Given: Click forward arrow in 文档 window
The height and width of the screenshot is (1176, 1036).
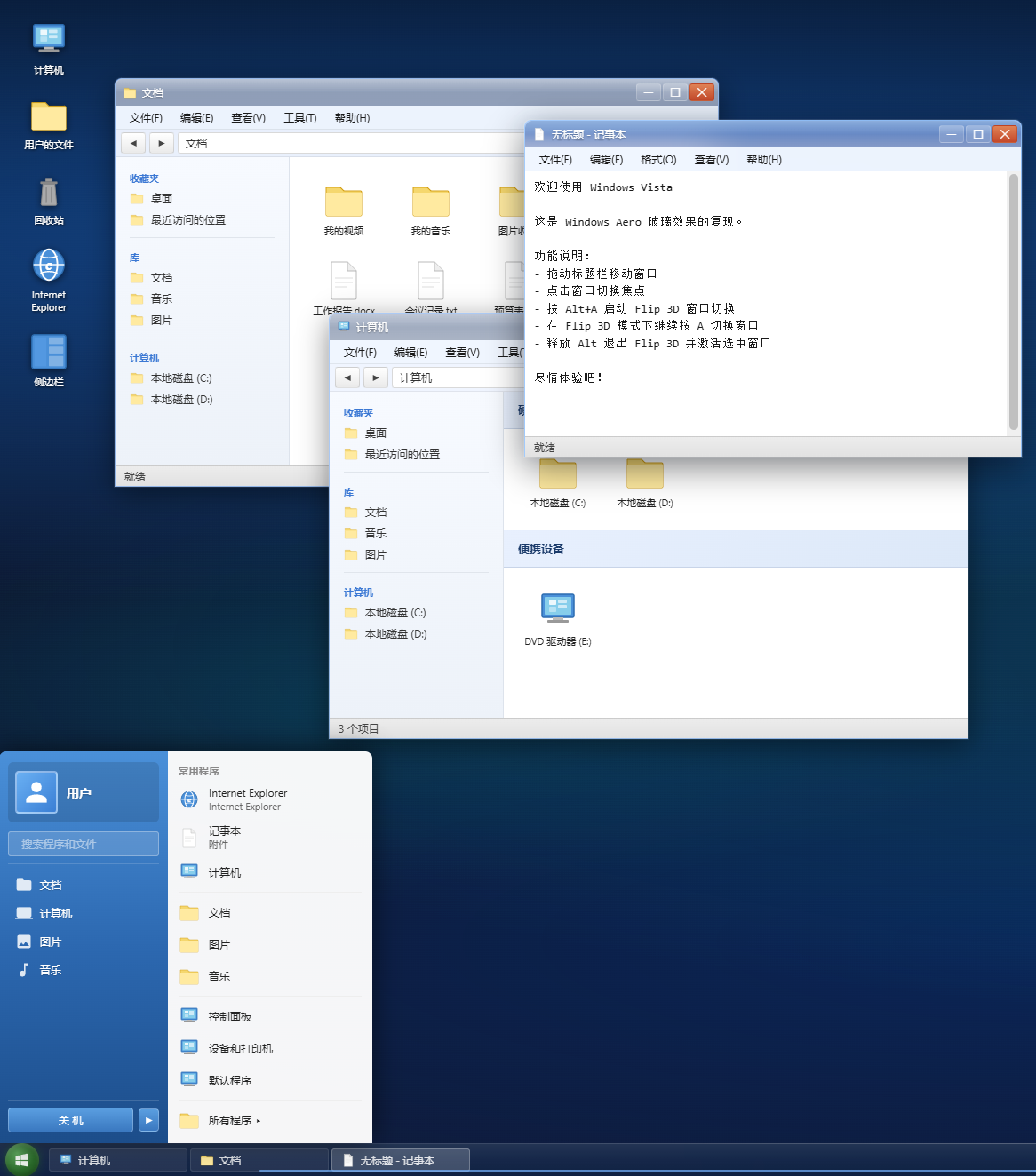Looking at the screenshot, I should coord(161,143).
